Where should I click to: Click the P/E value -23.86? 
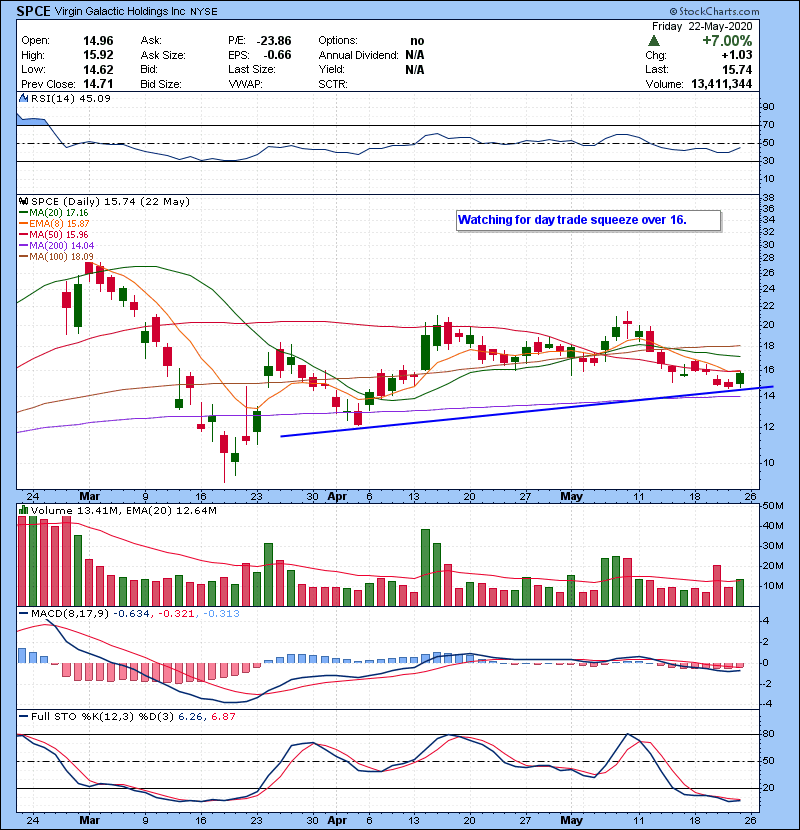(274, 41)
